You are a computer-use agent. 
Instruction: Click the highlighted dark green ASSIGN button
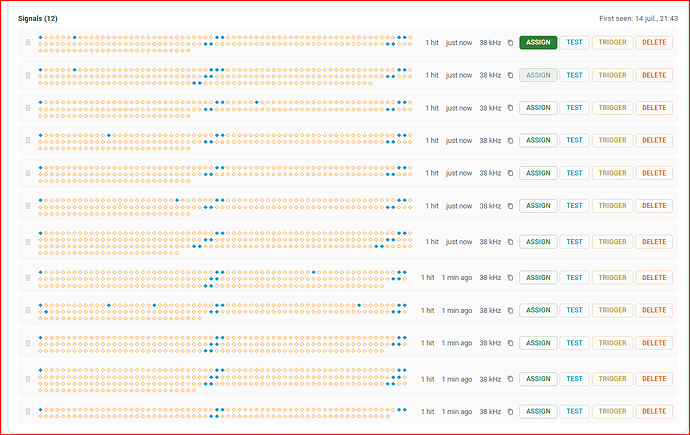(538, 43)
